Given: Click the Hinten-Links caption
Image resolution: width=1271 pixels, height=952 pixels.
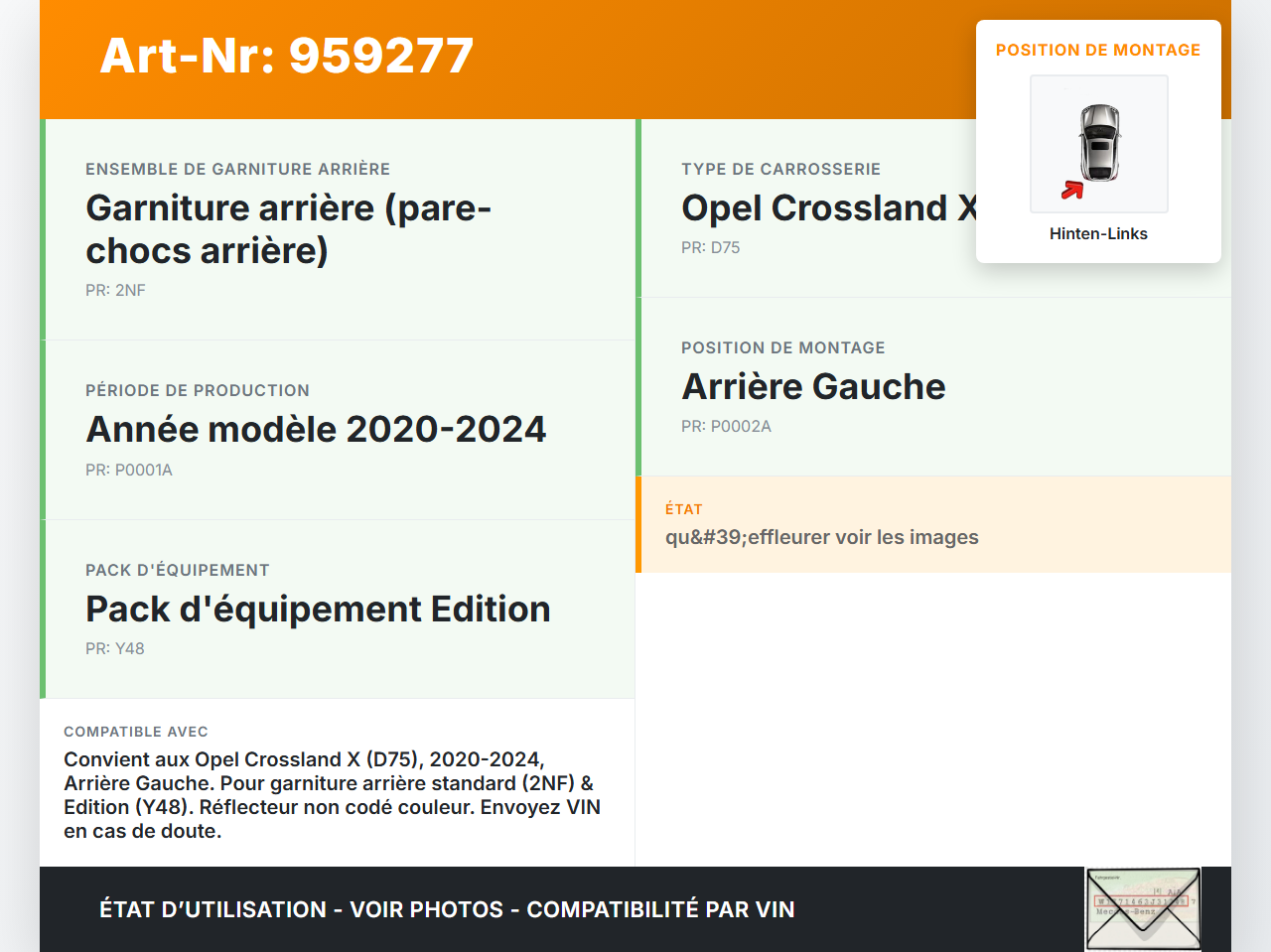Looking at the screenshot, I should (1098, 233).
